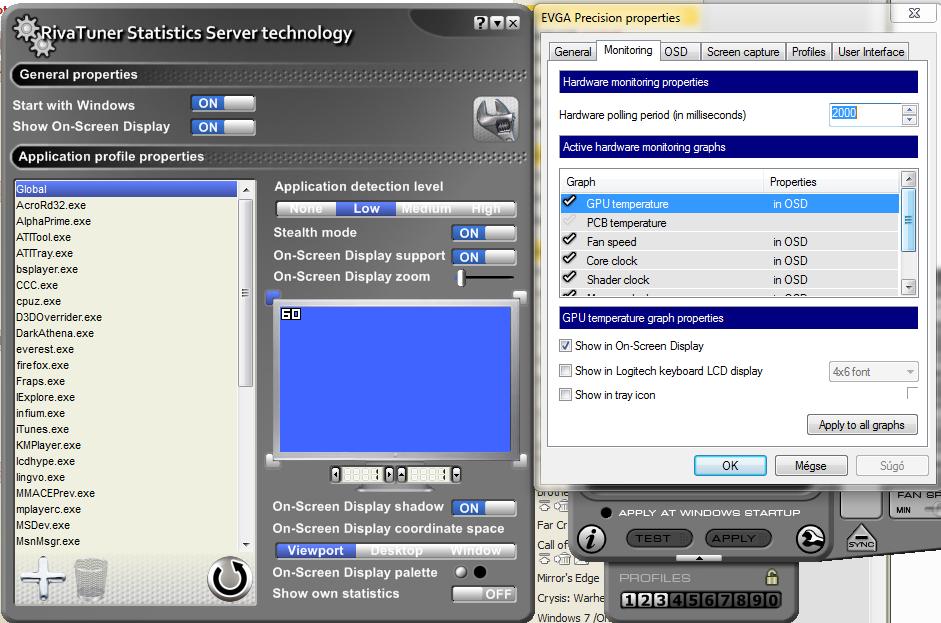Click the APPLY button in EVGA Precision

coord(739,538)
